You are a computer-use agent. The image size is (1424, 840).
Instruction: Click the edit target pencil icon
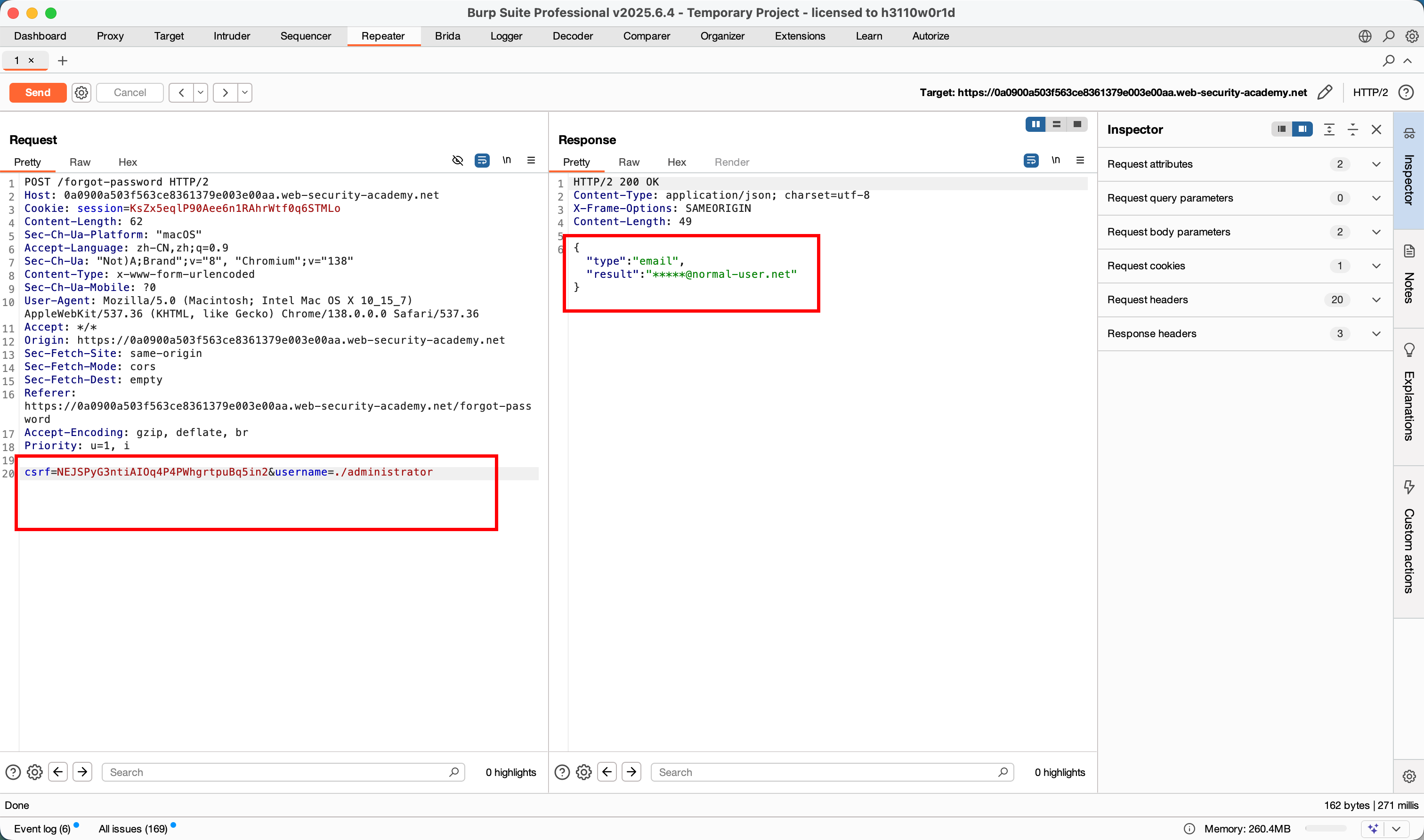pos(1324,92)
